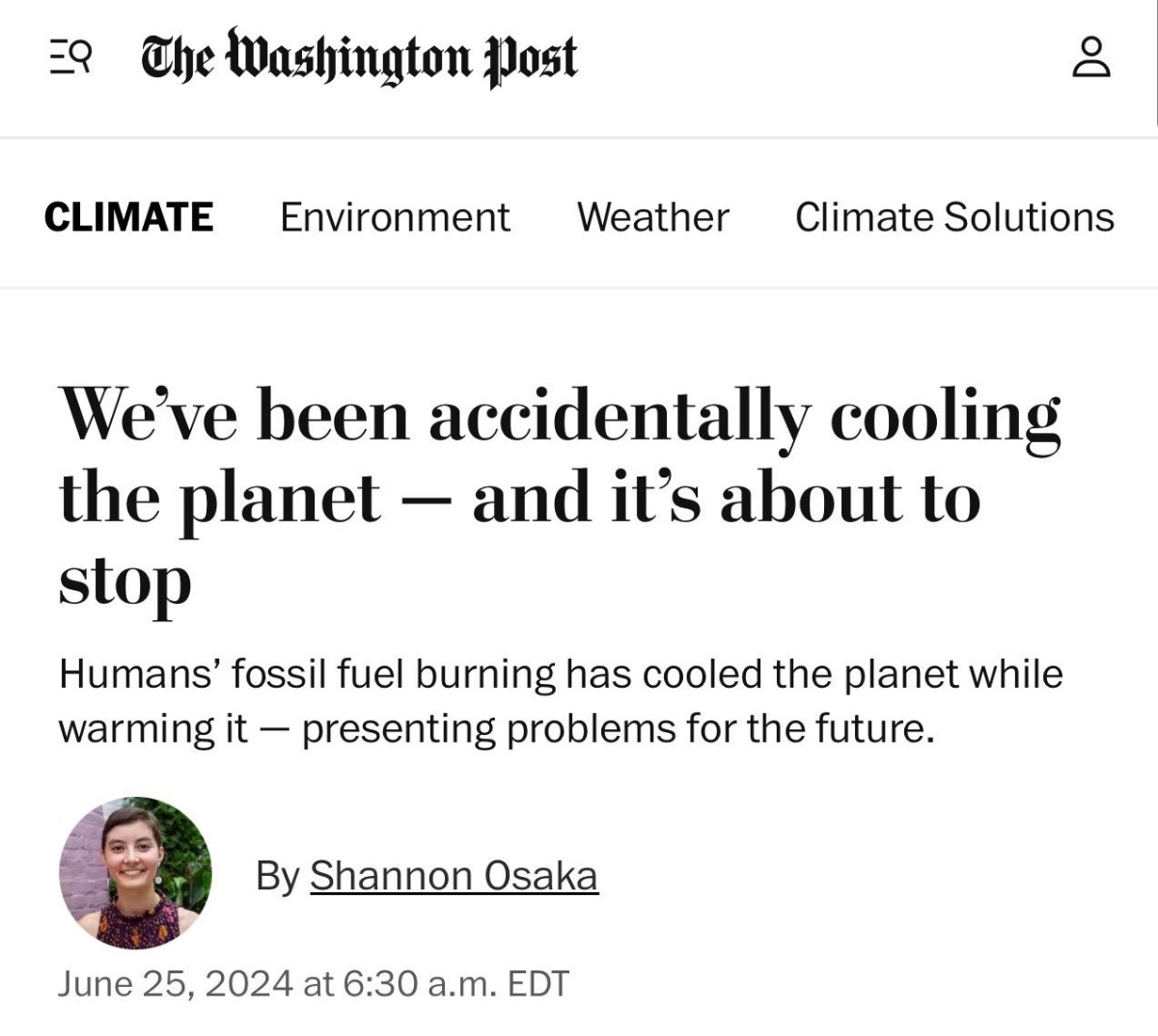Click the word "Post" in the masthead
Screen dimensions: 1158x1036
point(533,58)
